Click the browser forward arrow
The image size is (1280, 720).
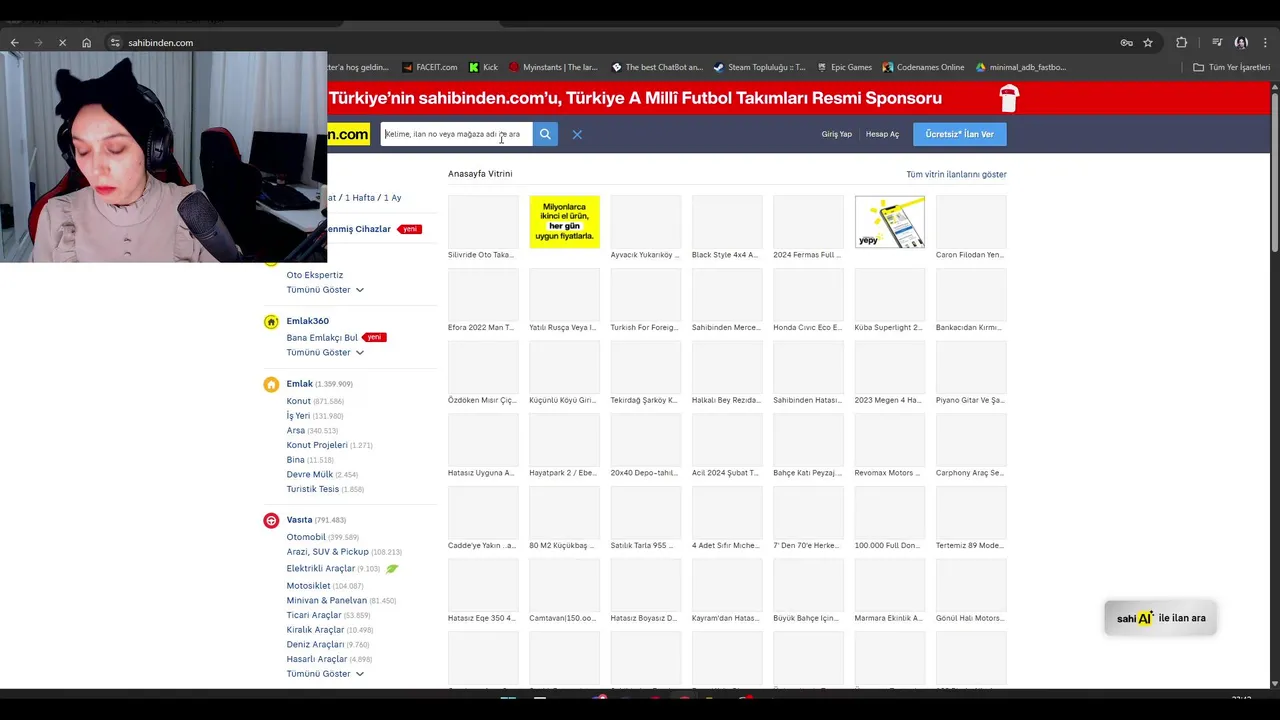tap(38, 43)
